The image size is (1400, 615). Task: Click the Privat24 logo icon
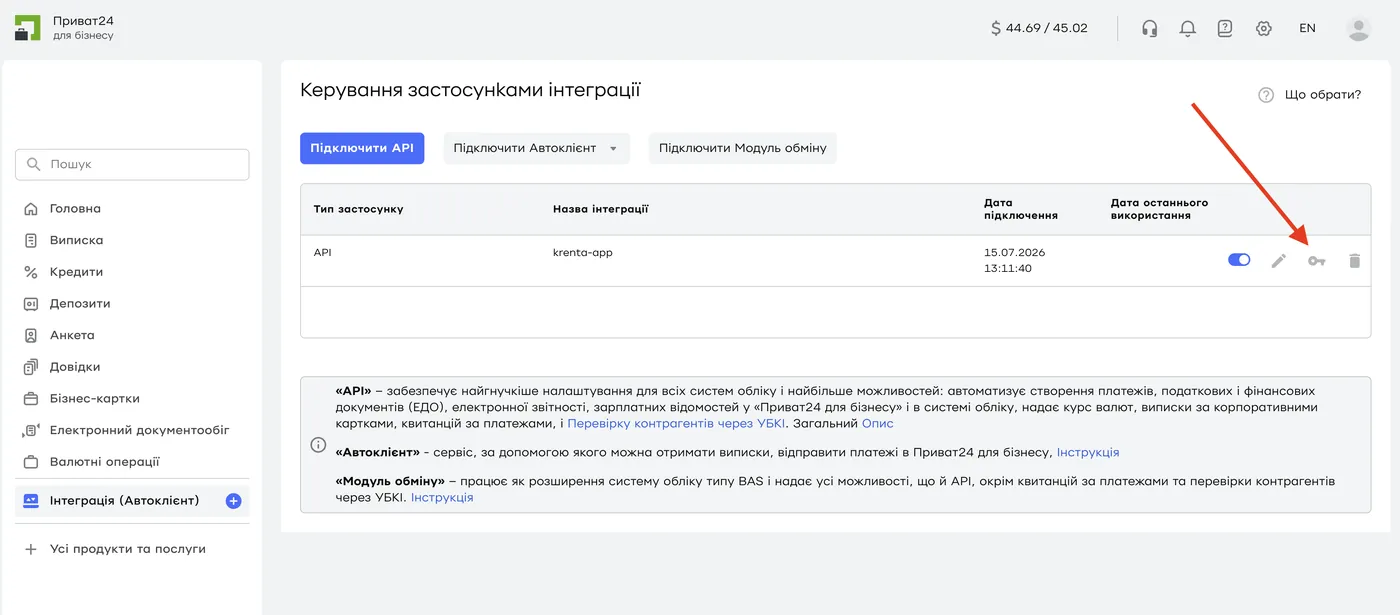point(27,28)
